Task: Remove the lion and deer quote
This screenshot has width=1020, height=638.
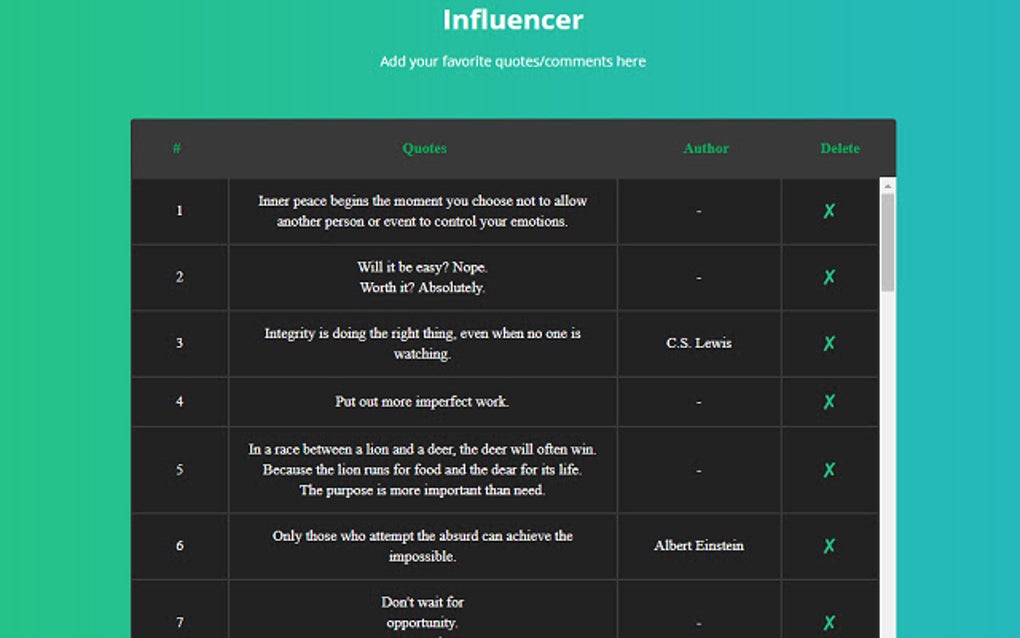Action: point(828,469)
